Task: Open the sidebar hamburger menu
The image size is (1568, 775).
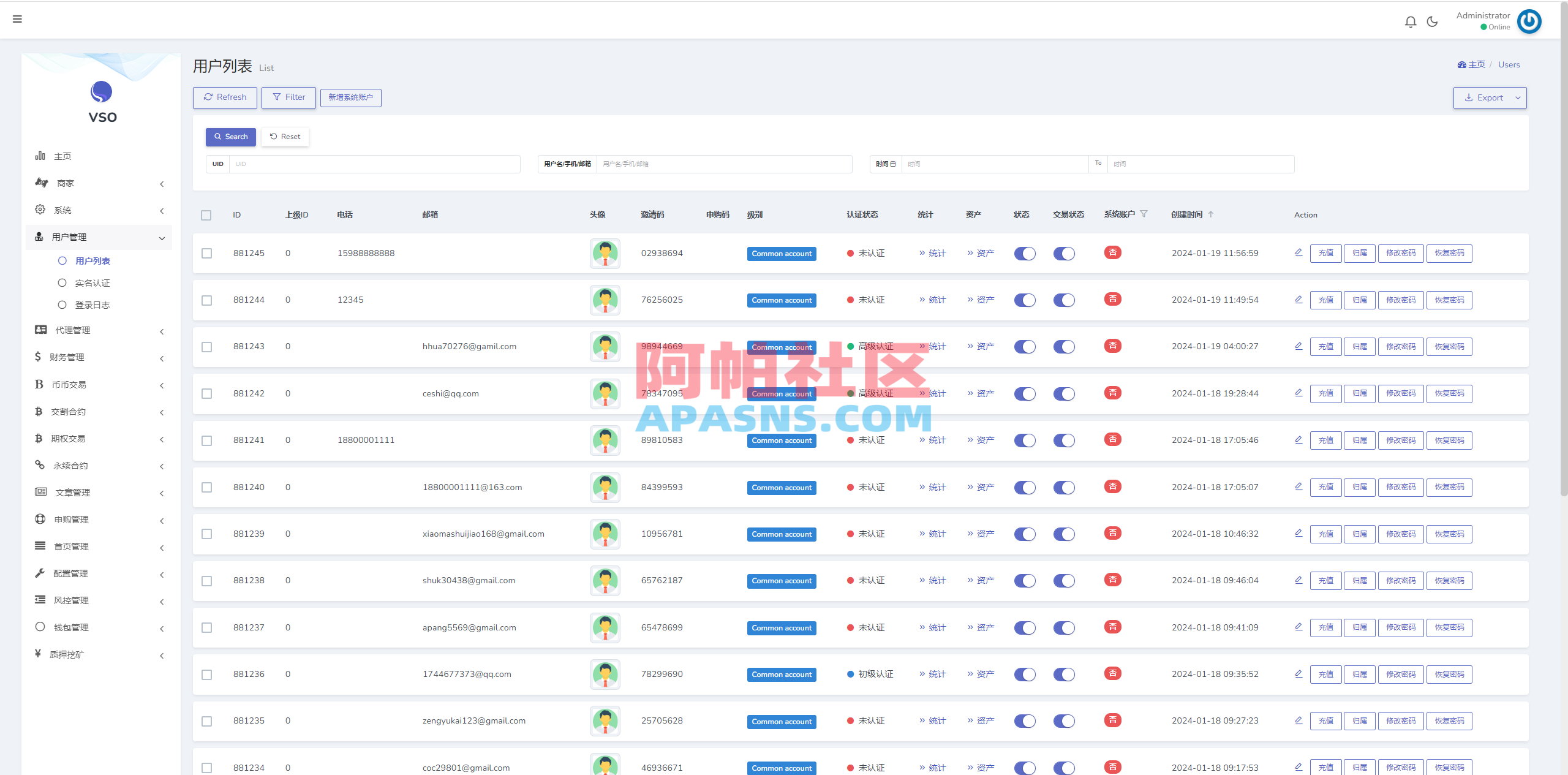Action: 17,19
